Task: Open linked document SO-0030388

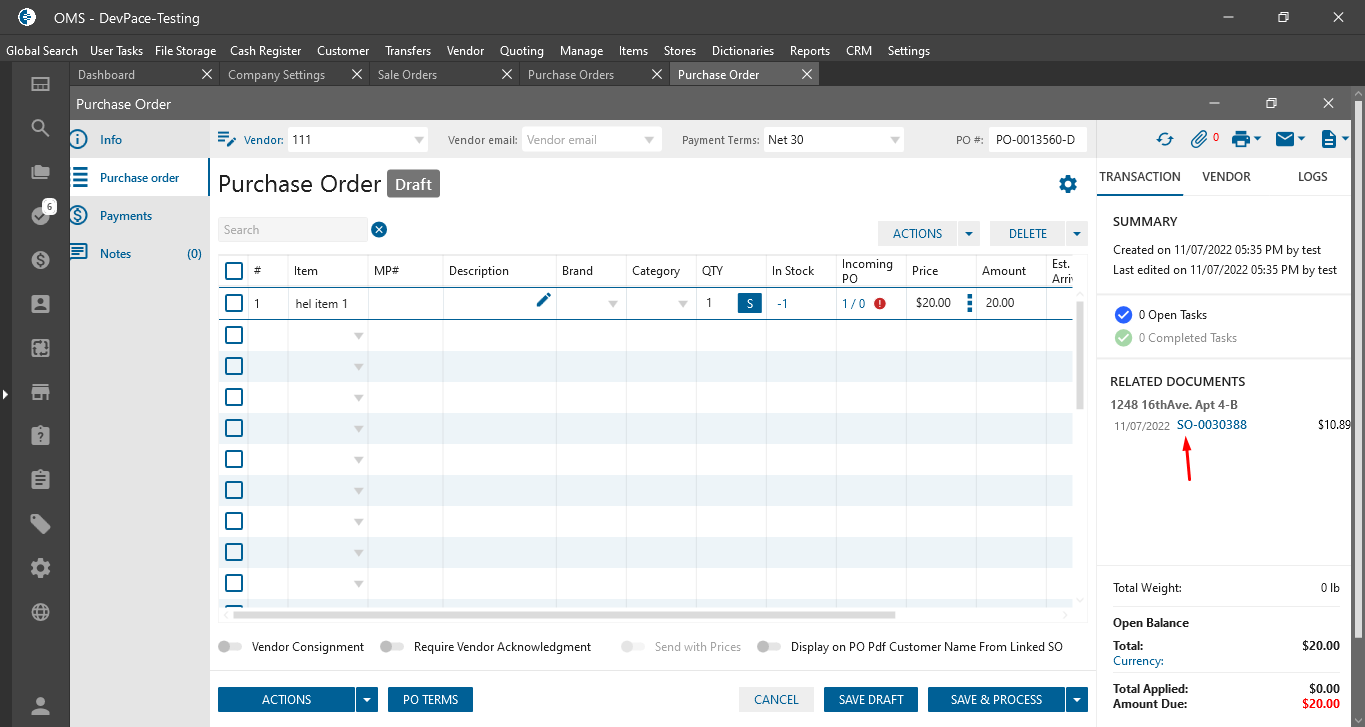Action: (x=1211, y=425)
